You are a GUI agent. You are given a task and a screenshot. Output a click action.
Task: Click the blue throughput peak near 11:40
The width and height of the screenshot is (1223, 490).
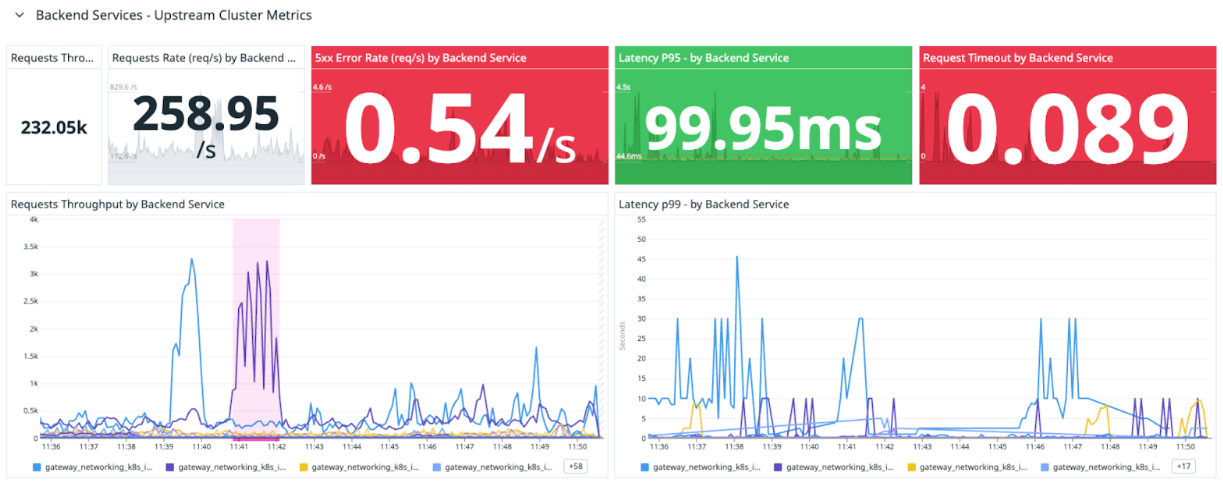coord(190,259)
